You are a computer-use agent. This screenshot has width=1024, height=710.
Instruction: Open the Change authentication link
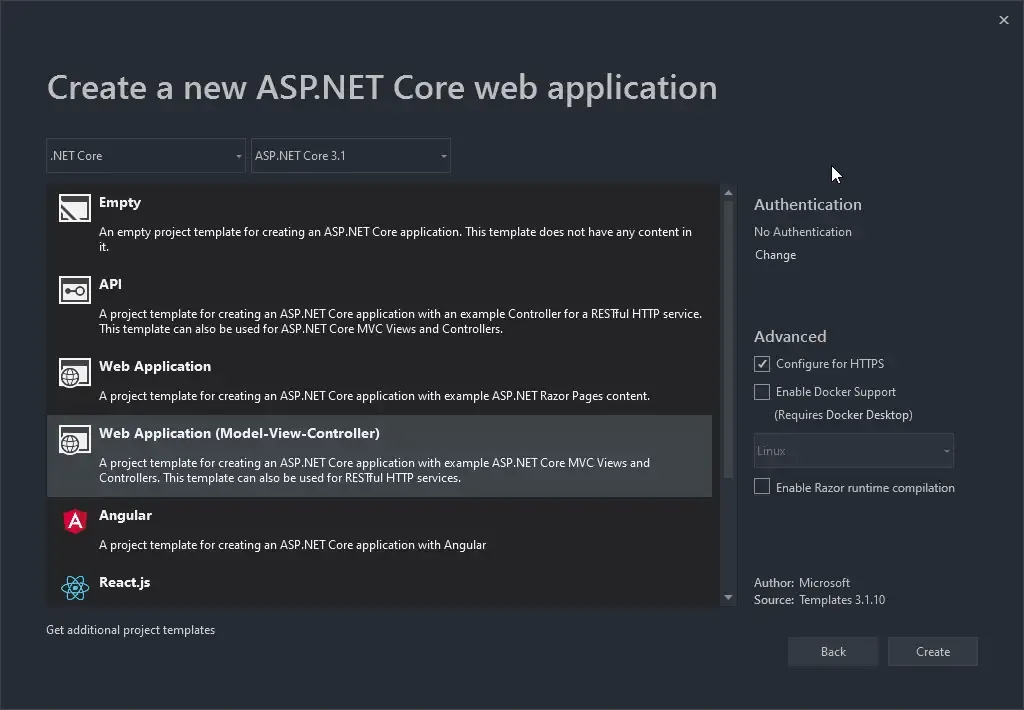click(x=775, y=254)
